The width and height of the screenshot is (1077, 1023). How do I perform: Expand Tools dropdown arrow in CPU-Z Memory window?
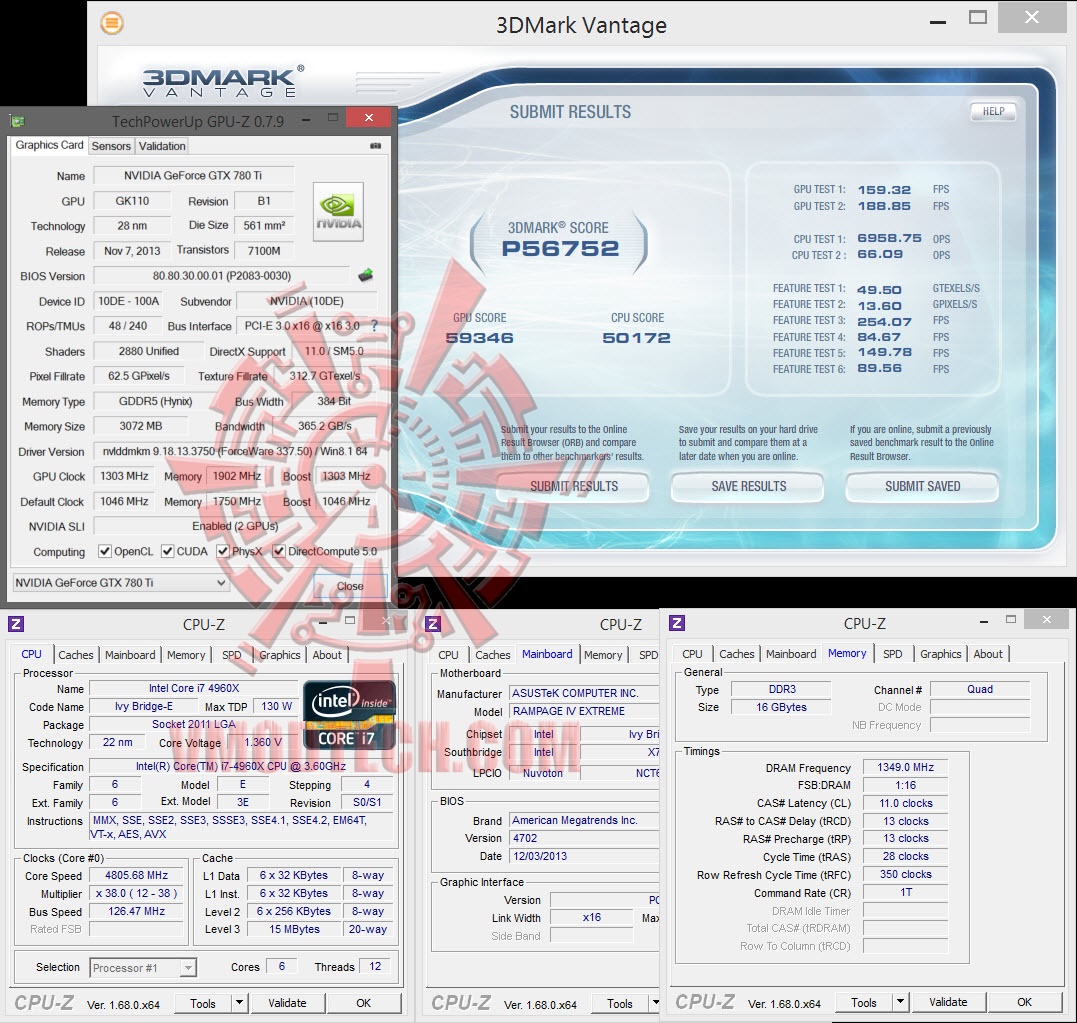coord(900,1002)
